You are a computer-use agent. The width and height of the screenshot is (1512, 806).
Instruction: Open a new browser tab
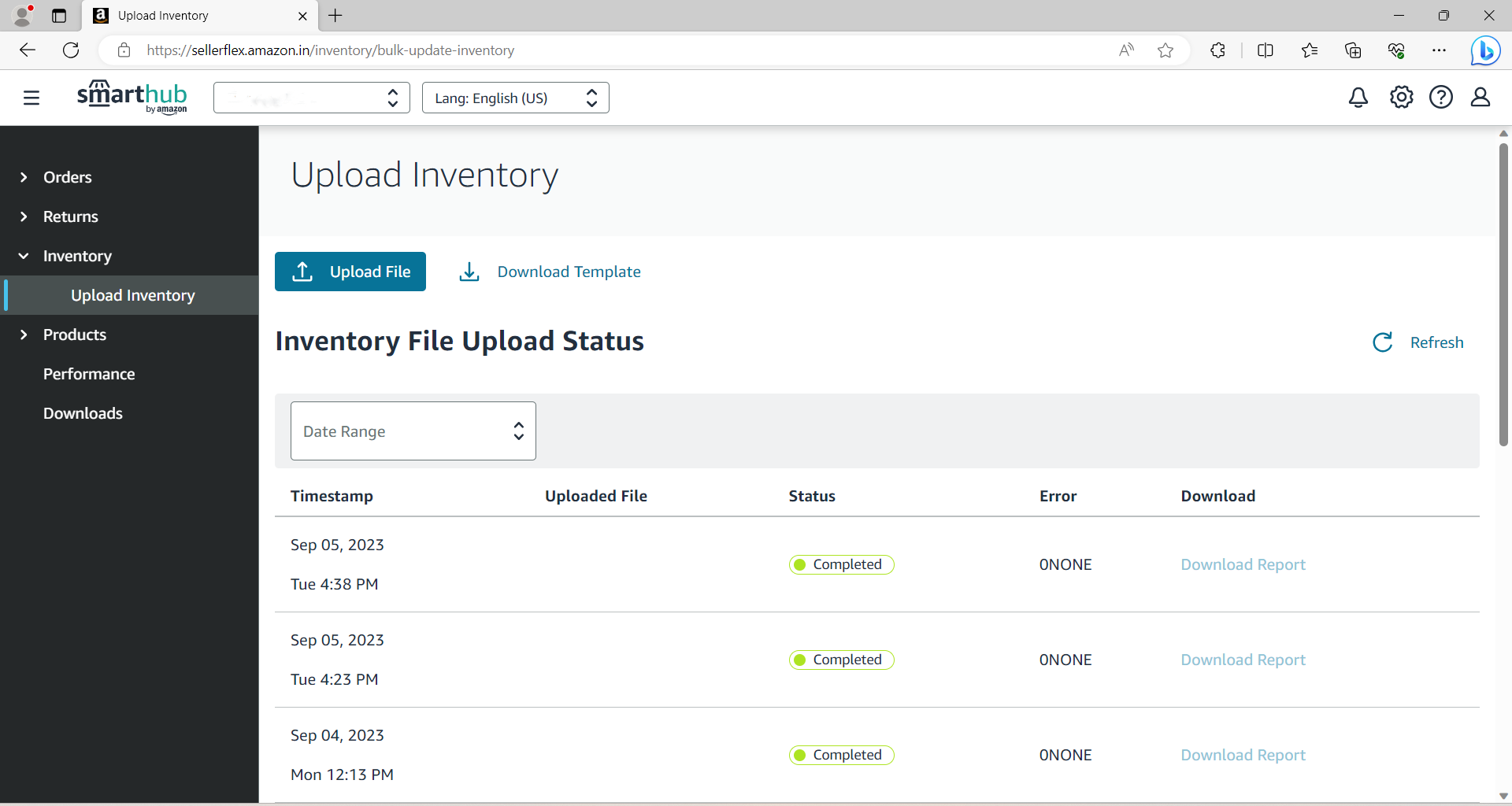335,16
